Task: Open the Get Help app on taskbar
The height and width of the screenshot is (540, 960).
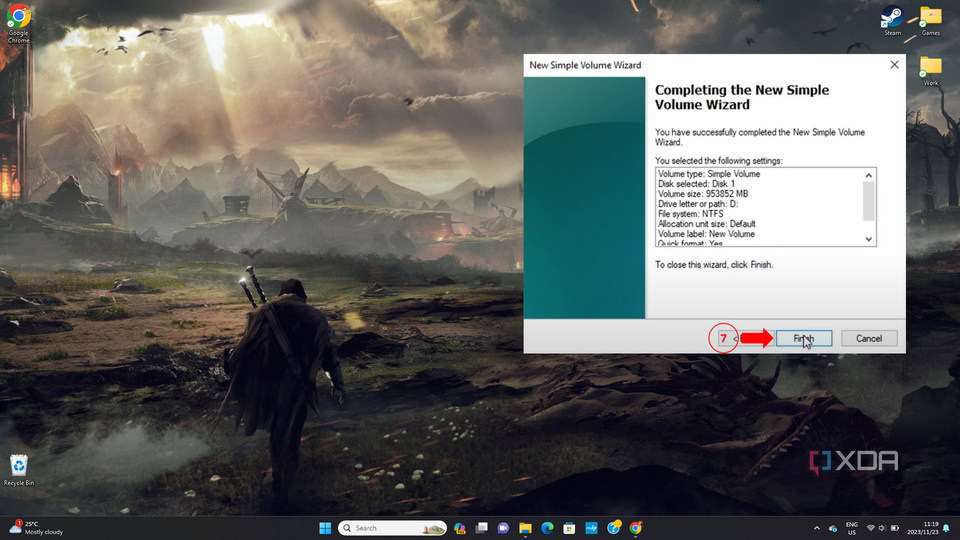Action: click(613, 528)
